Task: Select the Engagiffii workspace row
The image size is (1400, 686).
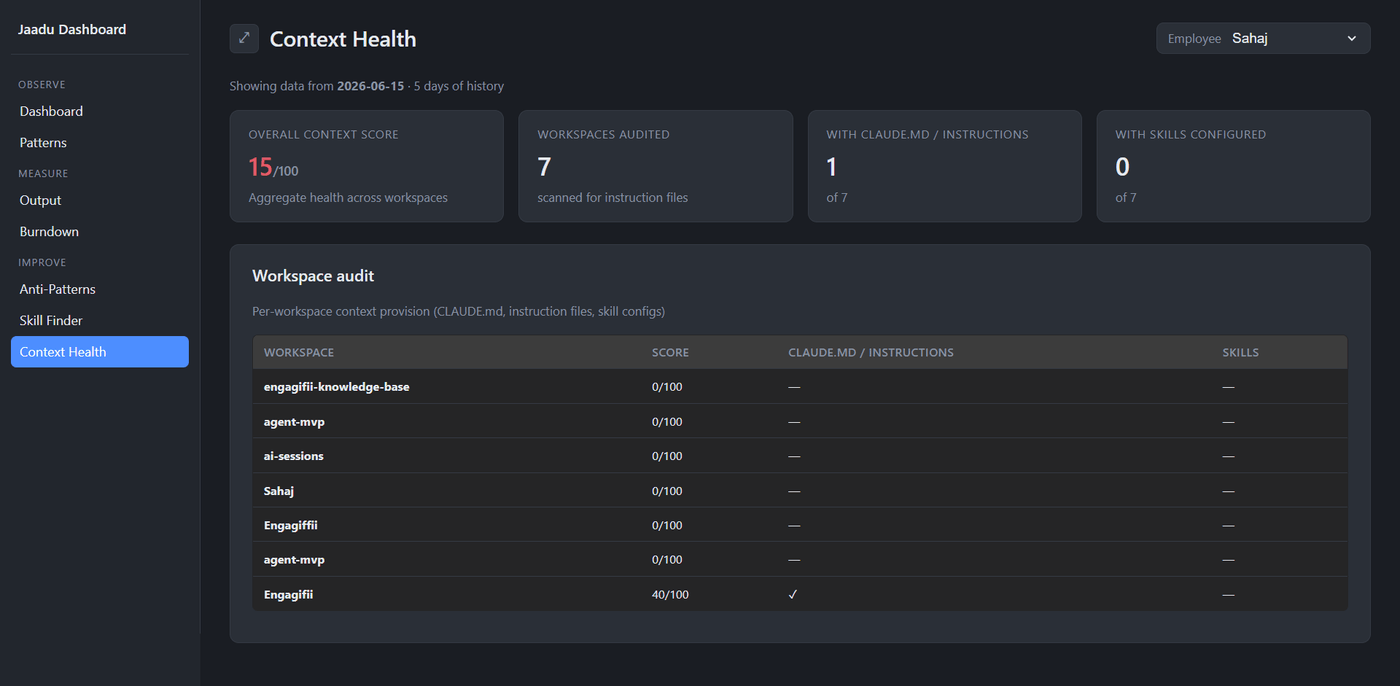Action: click(799, 525)
